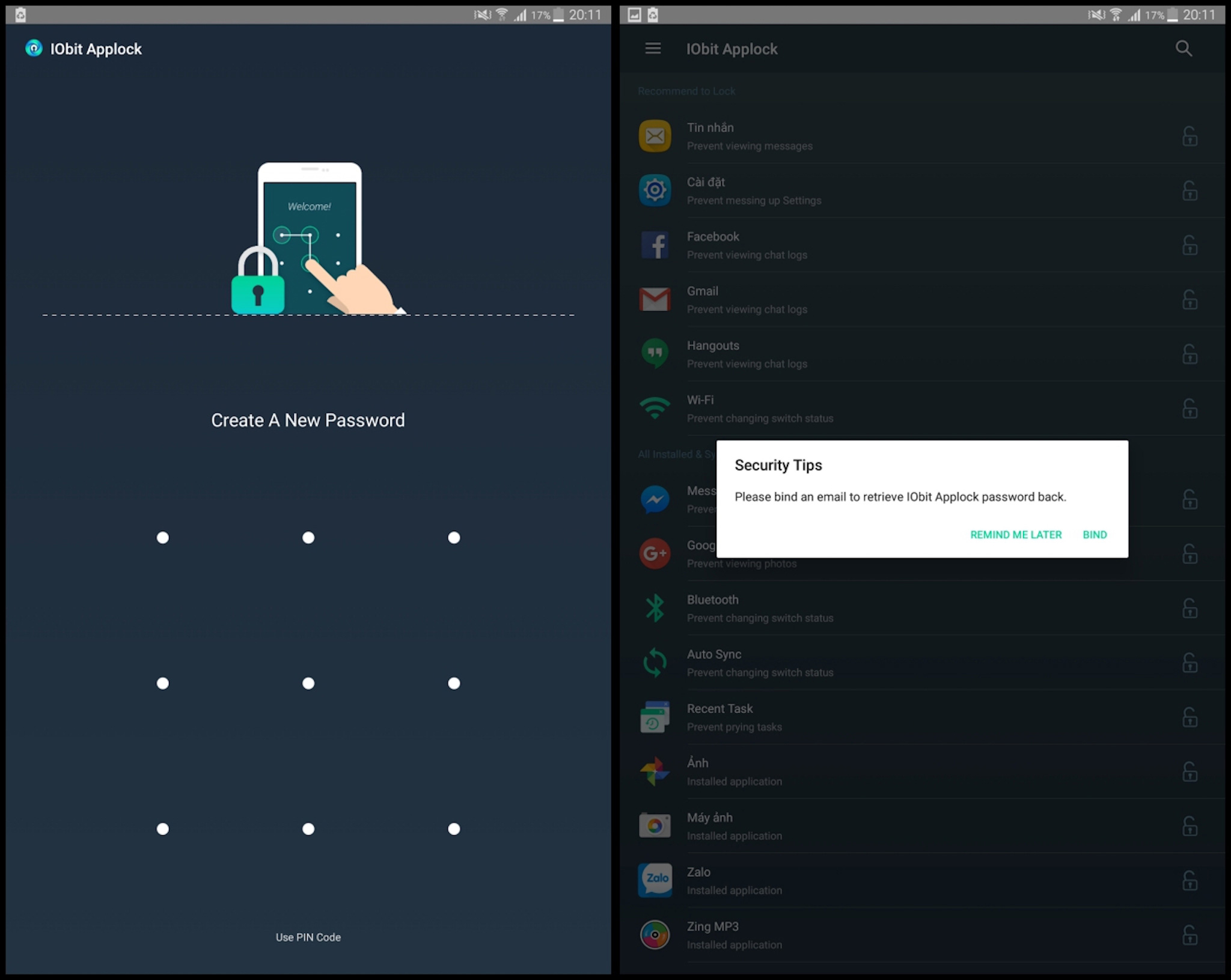Click the Recent Task icon

click(x=655, y=717)
